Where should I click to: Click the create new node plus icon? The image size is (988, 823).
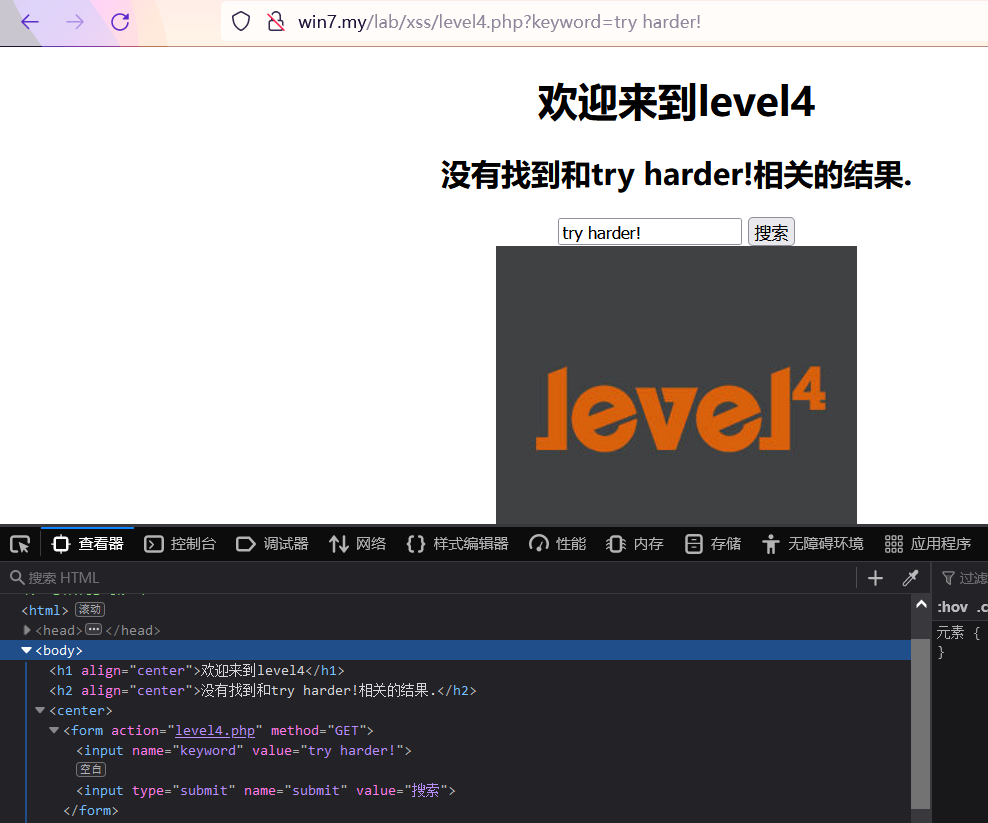[875, 577]
